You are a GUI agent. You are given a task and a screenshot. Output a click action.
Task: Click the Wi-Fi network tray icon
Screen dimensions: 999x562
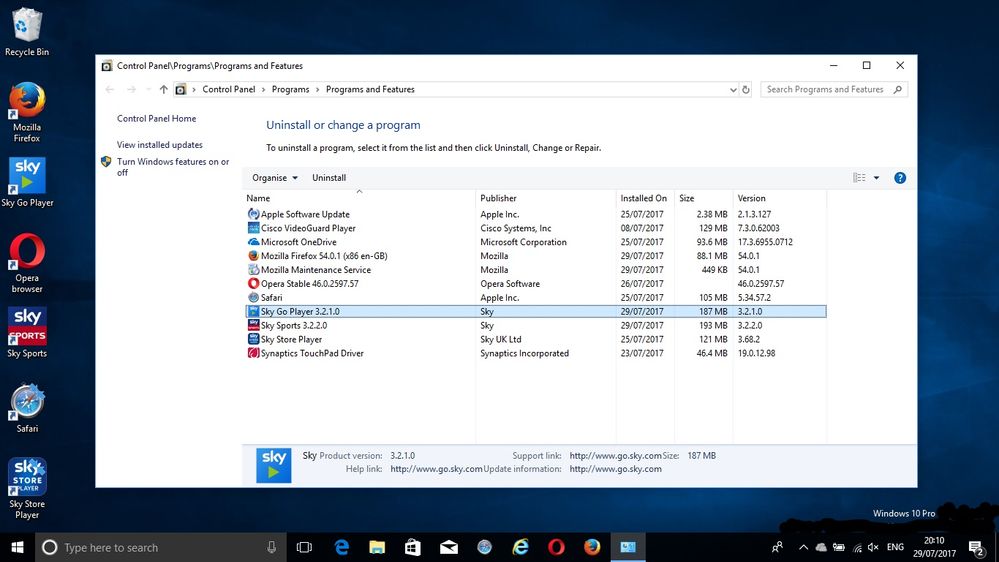[857, 547]
